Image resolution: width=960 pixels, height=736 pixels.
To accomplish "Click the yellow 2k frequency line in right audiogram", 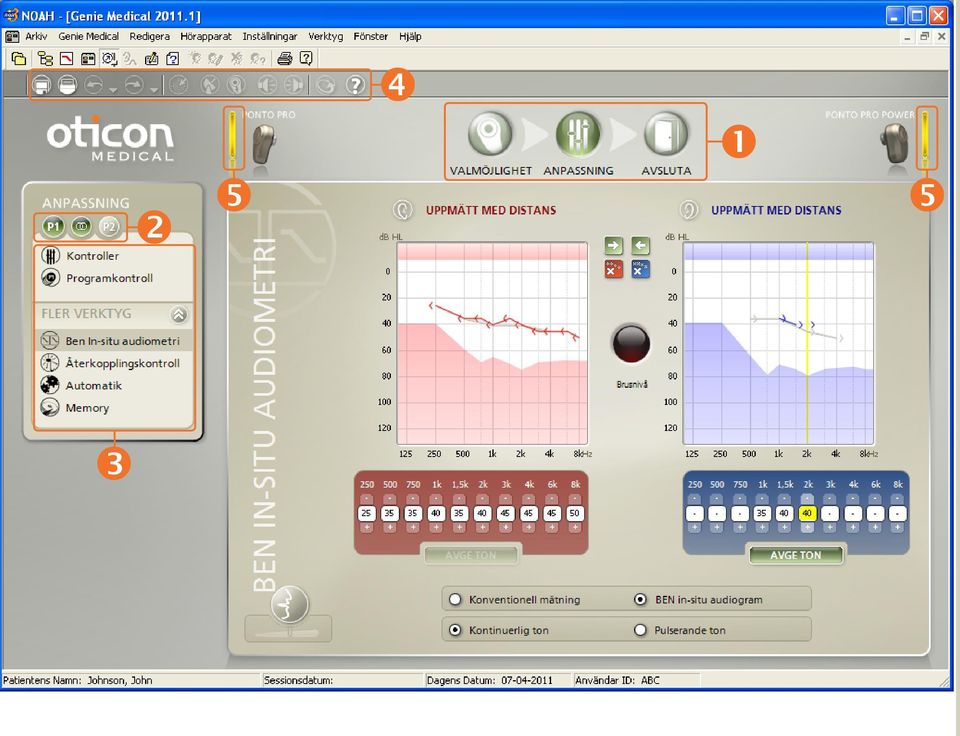I will 807,343.
